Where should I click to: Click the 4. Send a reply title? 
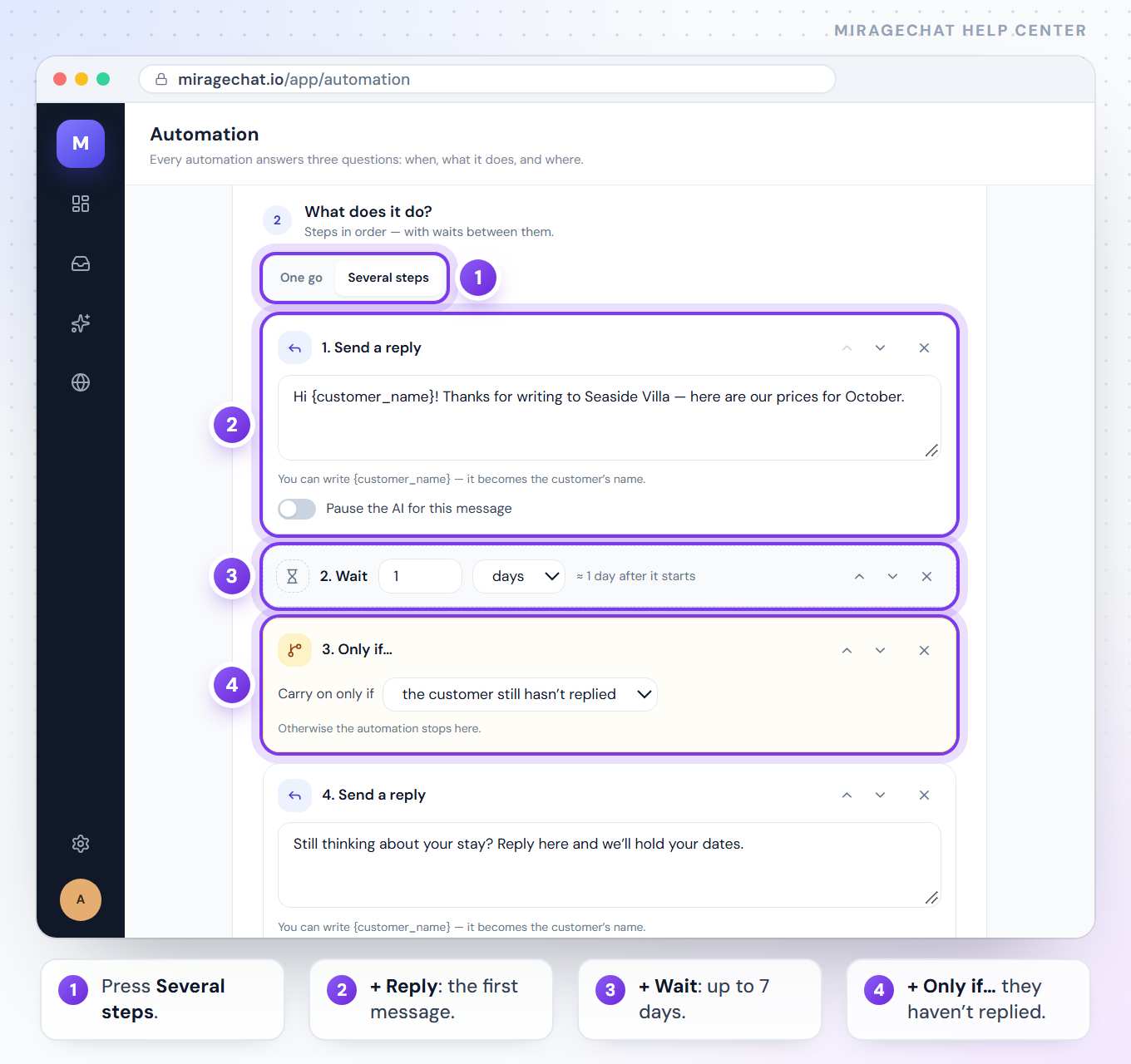(x=373, y=795)
